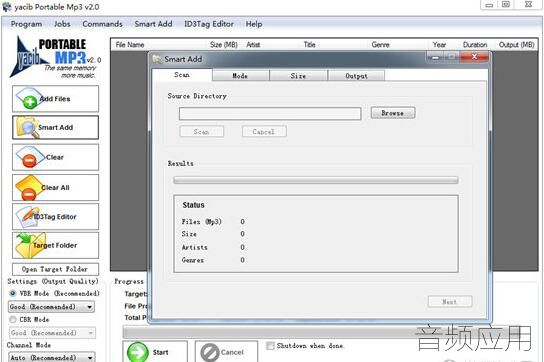Viewport: 544px width, 362px height.
Task: Click Open Target Folder button
Action: point(55,269)
